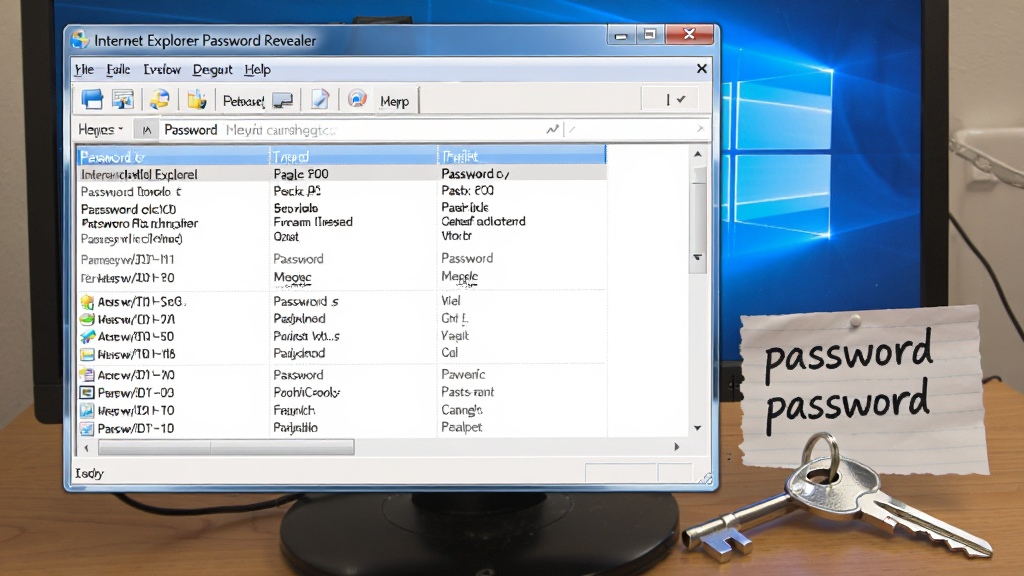
Task: Click the resize grip in the status bar corner
Action: click(x=705, y=478)
